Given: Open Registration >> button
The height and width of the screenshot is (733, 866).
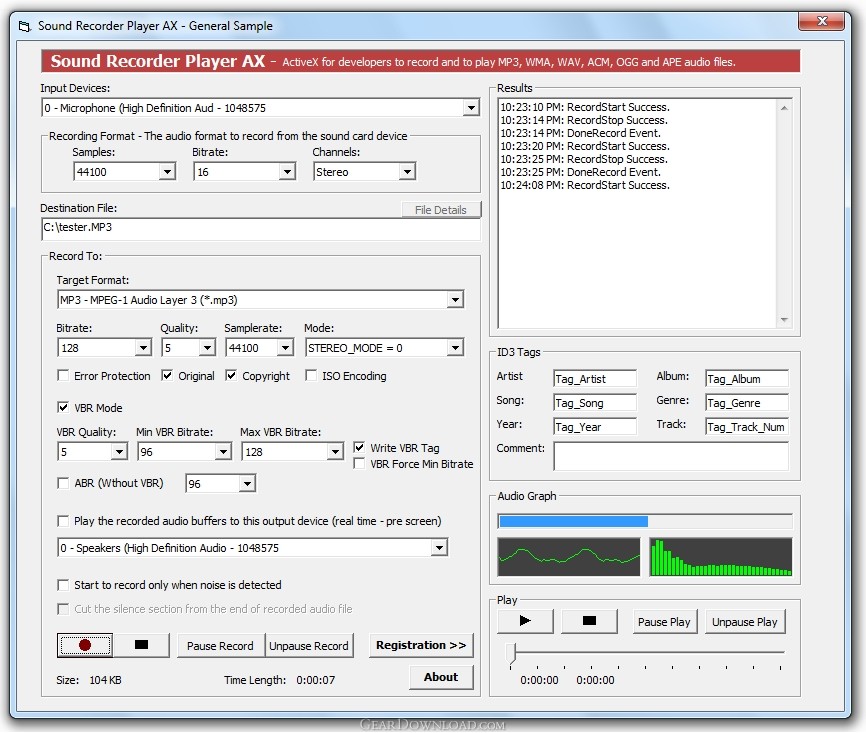Looking at the screenshot, I should (x=421, y=645).
